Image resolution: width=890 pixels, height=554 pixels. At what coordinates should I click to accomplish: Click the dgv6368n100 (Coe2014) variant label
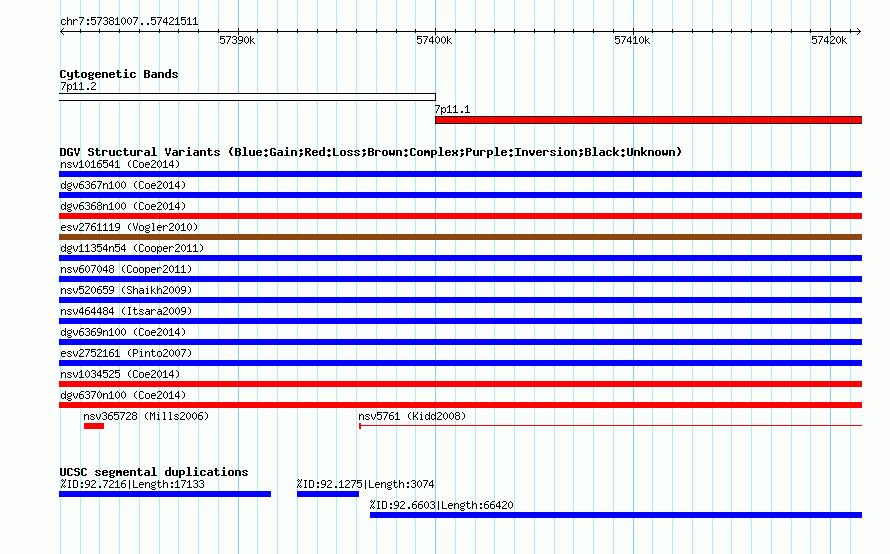(x=123, y=206)
